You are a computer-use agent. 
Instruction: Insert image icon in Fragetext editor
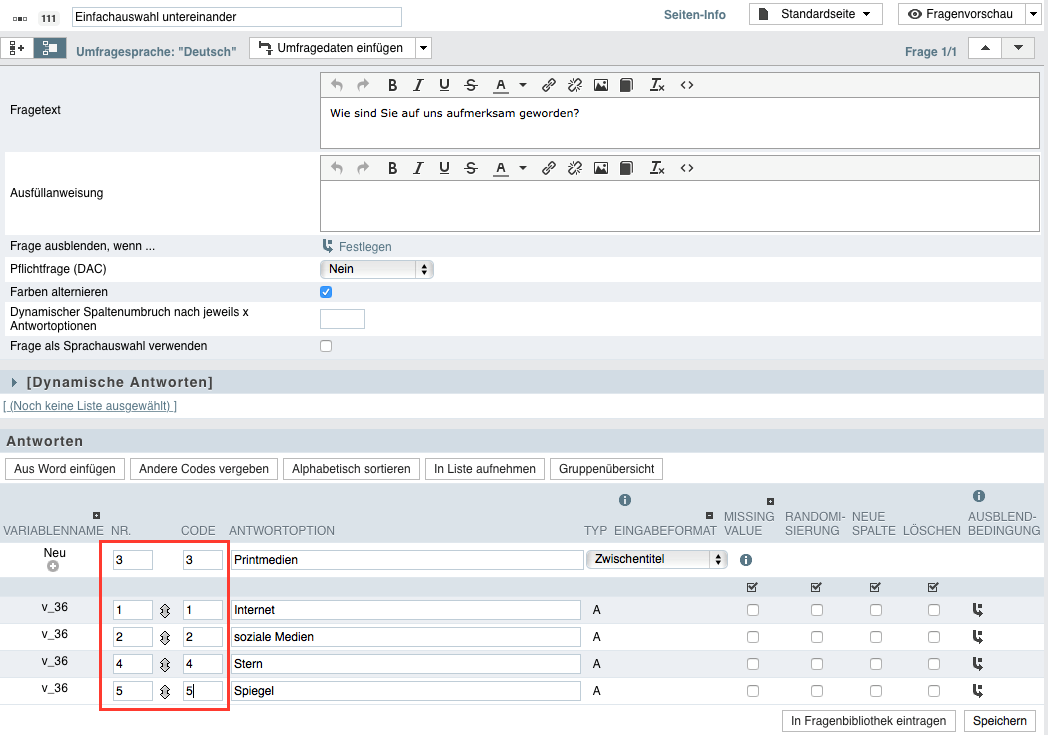pyautogui.click(x=601, y=85)
